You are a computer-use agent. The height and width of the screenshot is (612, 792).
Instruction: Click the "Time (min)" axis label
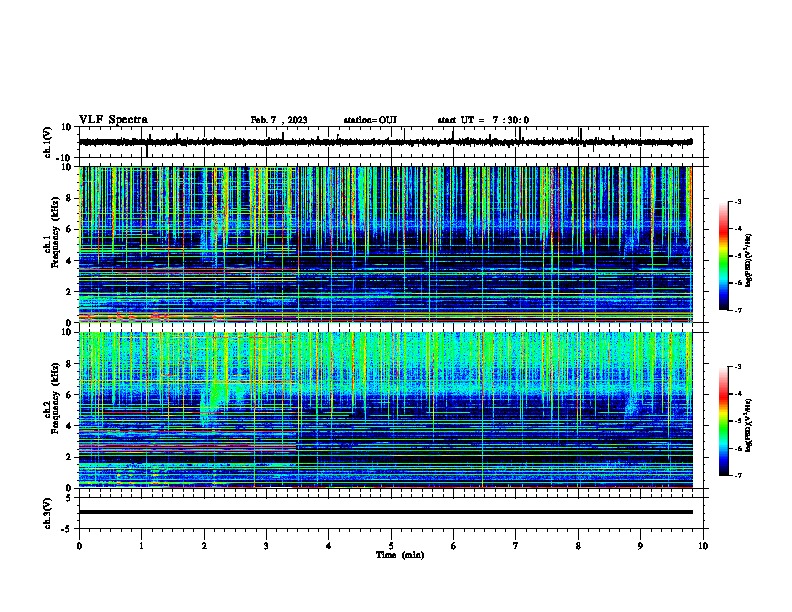coord(400,555)
